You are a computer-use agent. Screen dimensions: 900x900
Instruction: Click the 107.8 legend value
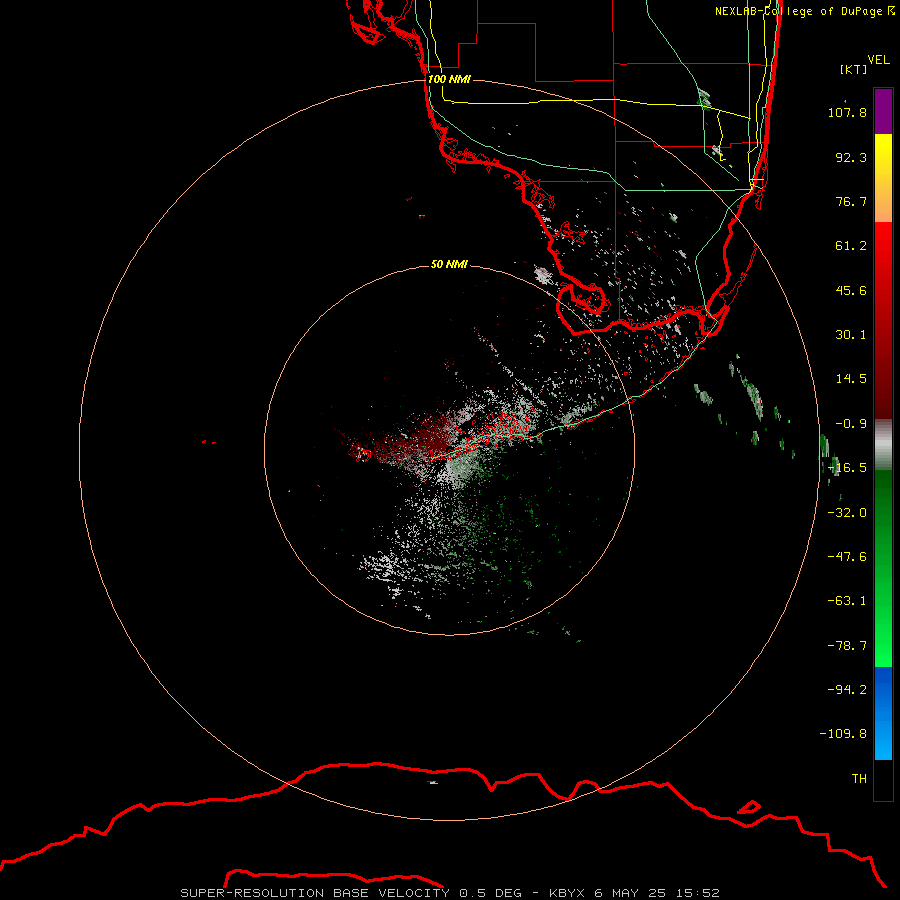[x=847, y=112]
